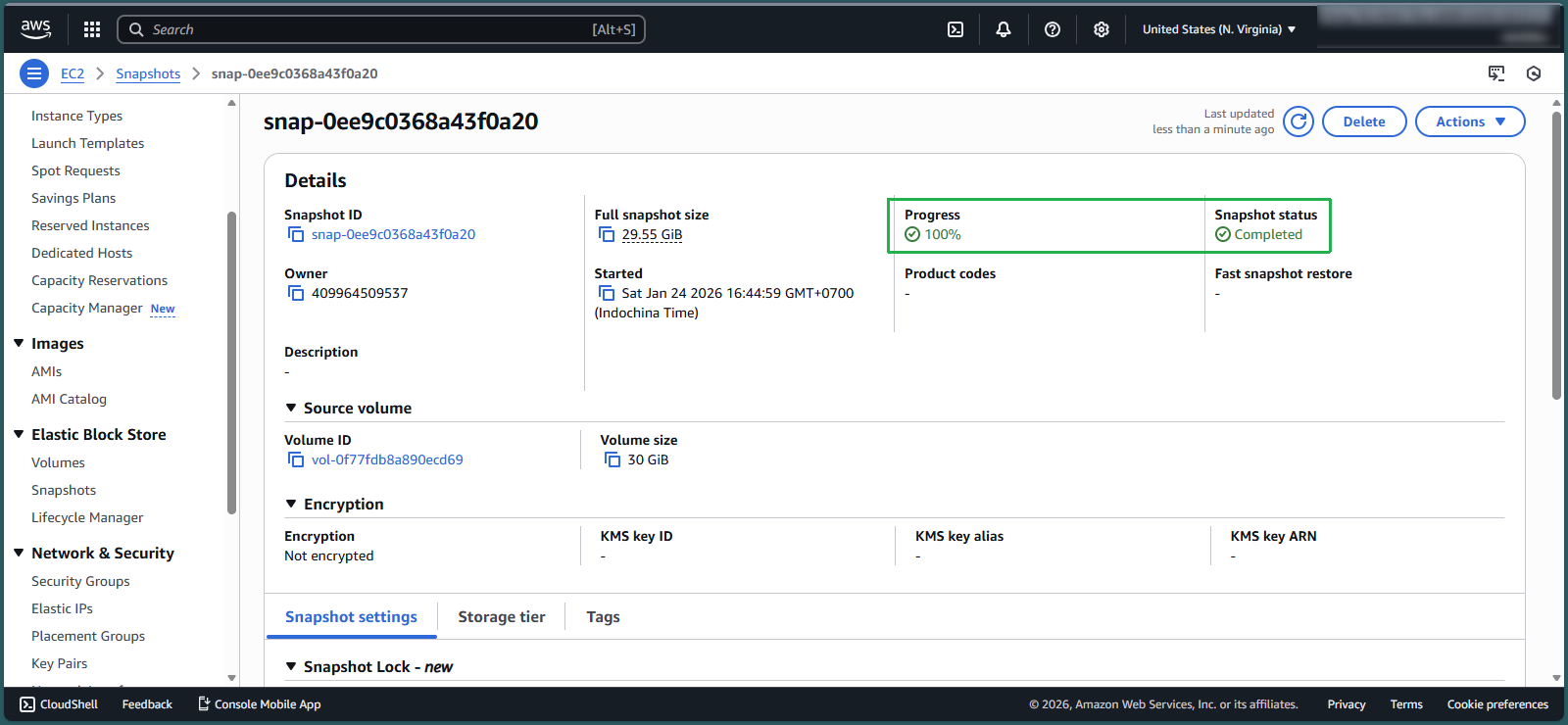Click the CloudShell icon in footer
1568x725 pixels.
(27, 704)
